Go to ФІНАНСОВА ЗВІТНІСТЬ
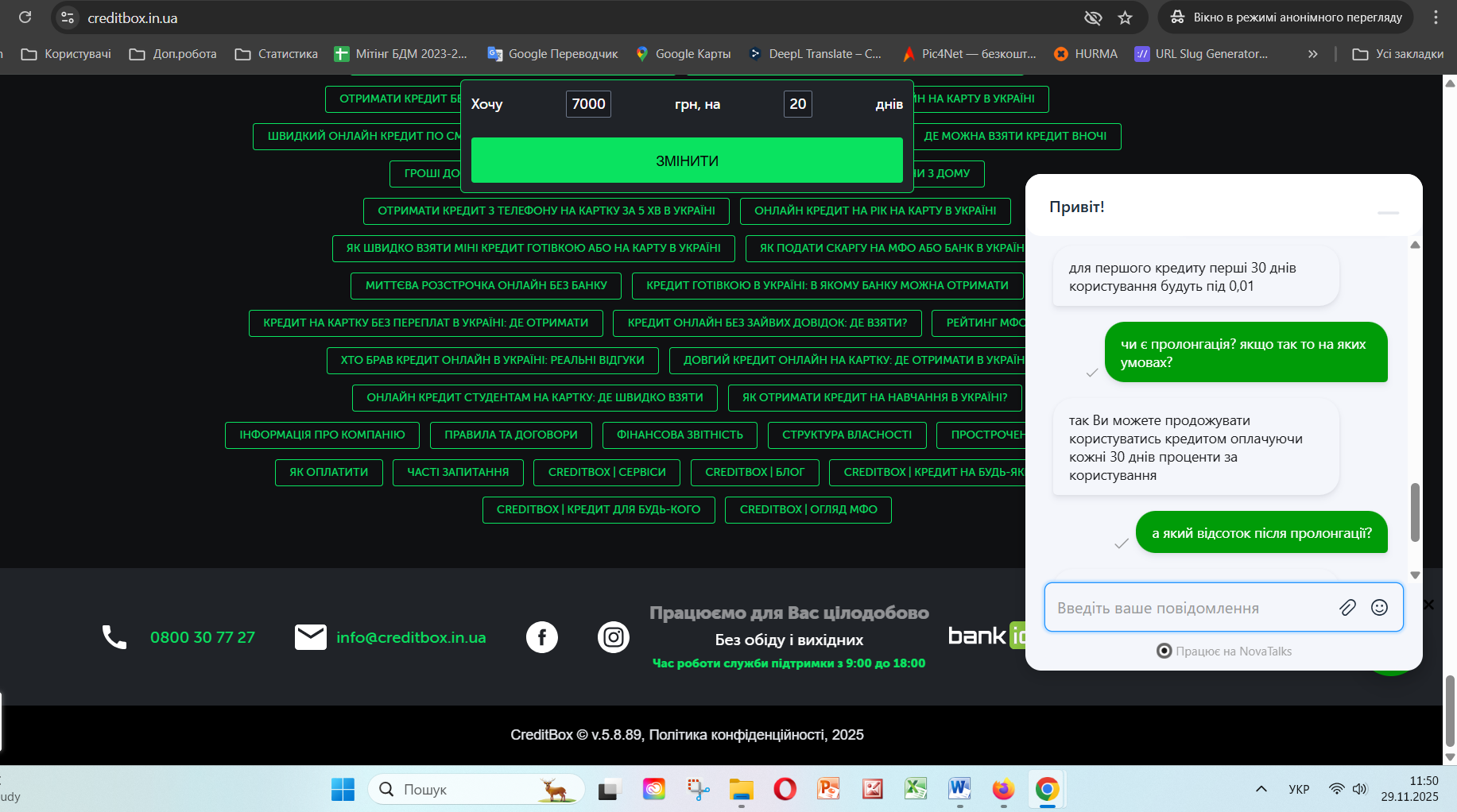 click(680, 435)
